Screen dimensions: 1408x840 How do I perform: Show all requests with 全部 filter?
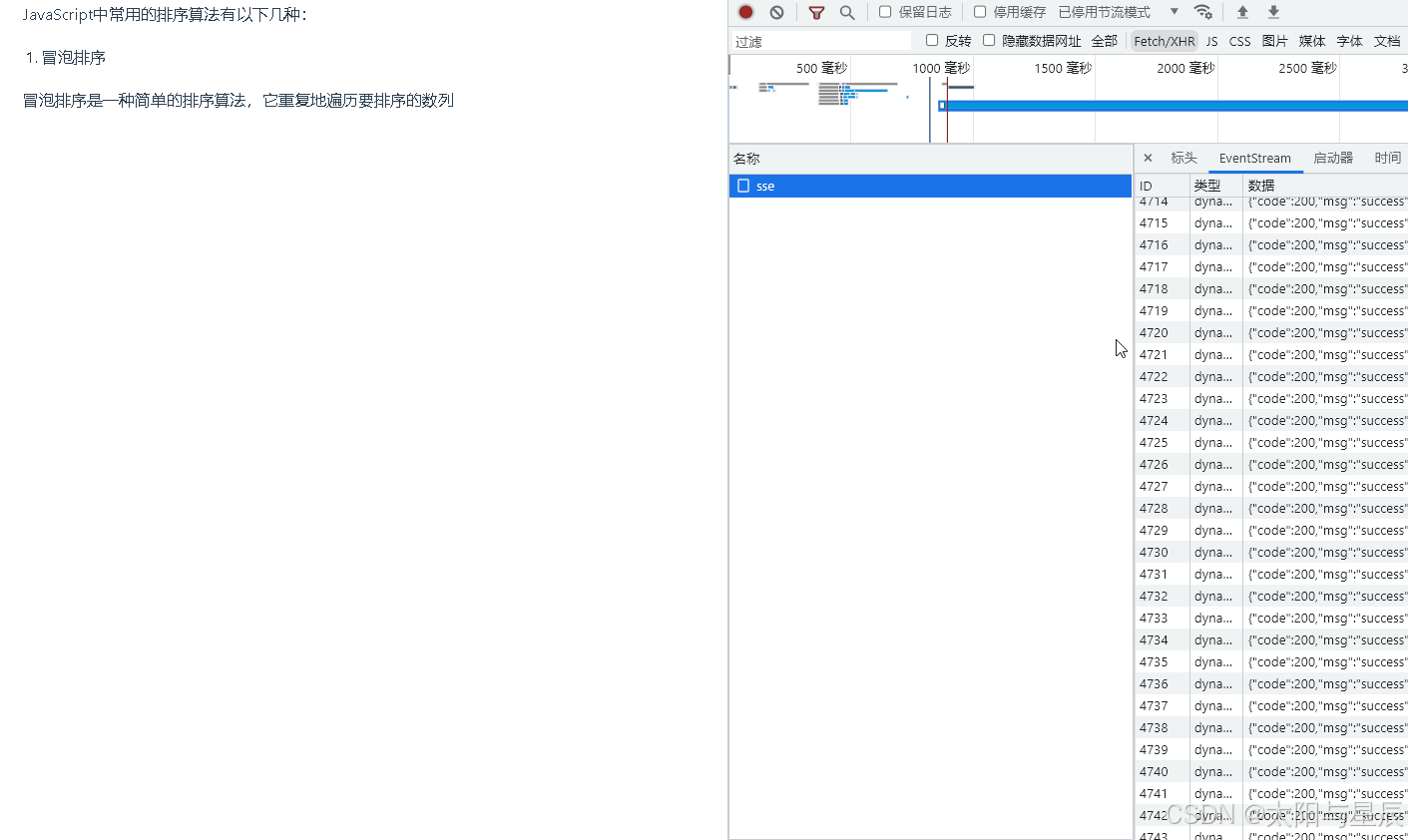(x=1105, y=40)
